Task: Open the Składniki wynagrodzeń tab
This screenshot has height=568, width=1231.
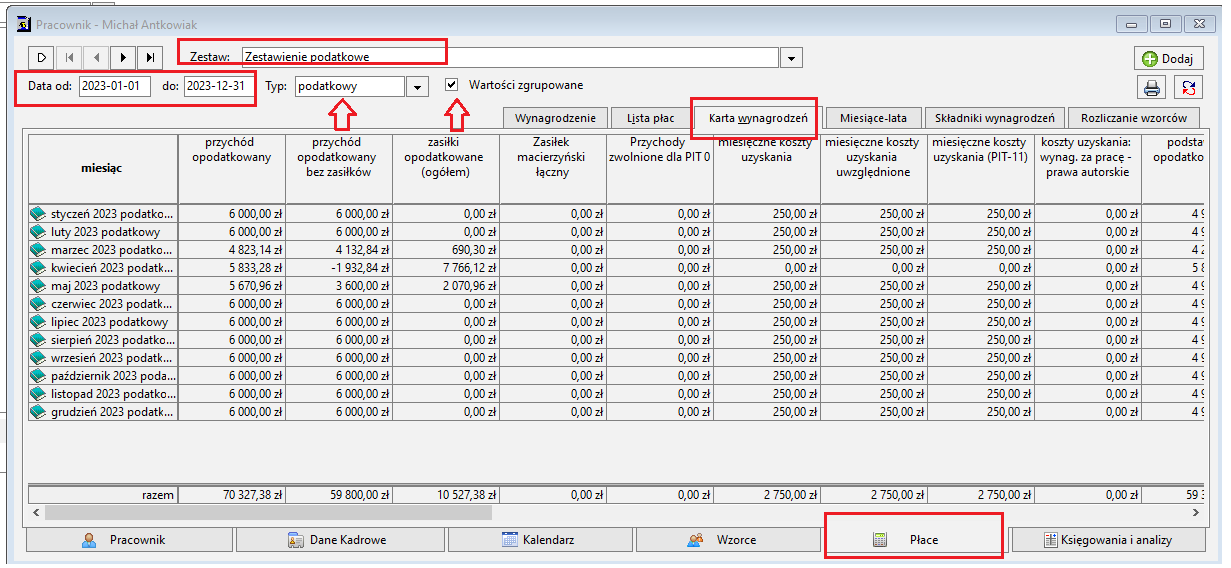Action: pyautogui.click(x=994, y=119)
